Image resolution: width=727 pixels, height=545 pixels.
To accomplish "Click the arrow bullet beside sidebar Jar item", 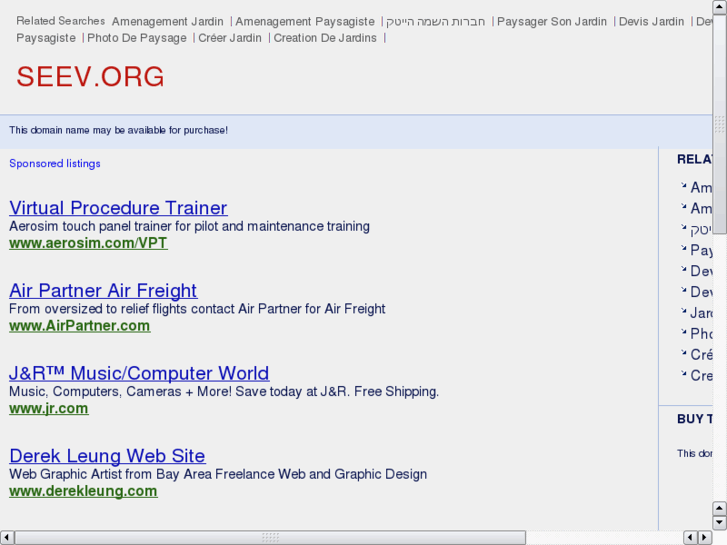I will tap(683, 311).
